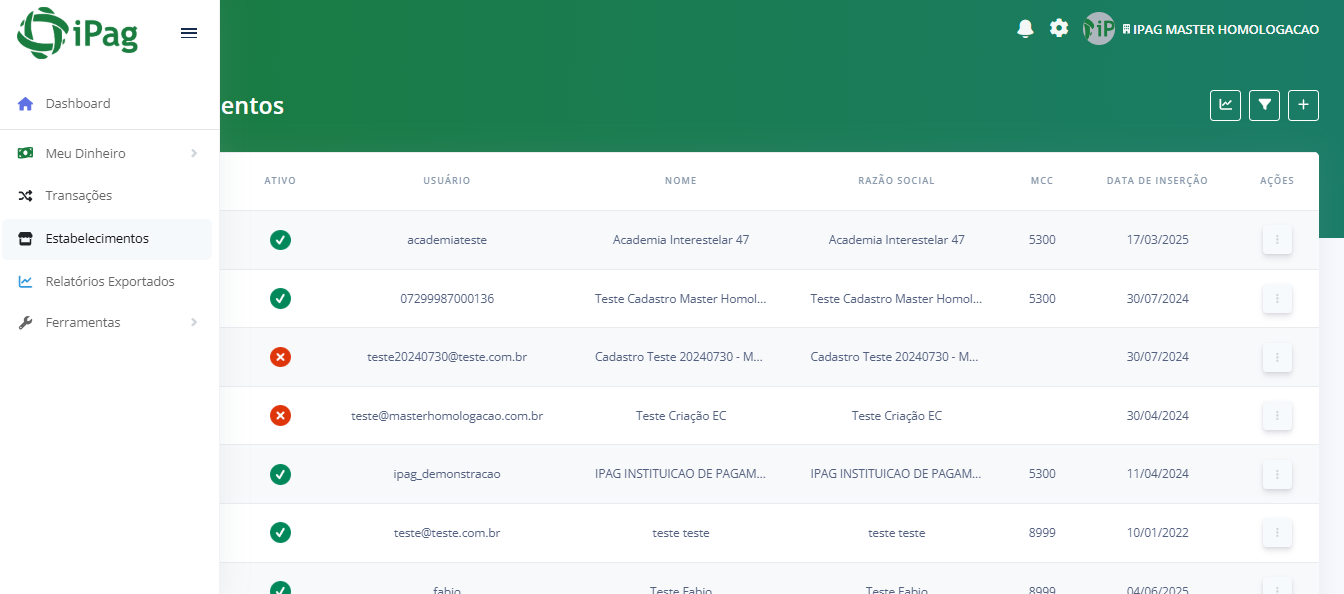Click the MCC column header
Viewport: 1344px width, 594px height.
click(1042, 181)
